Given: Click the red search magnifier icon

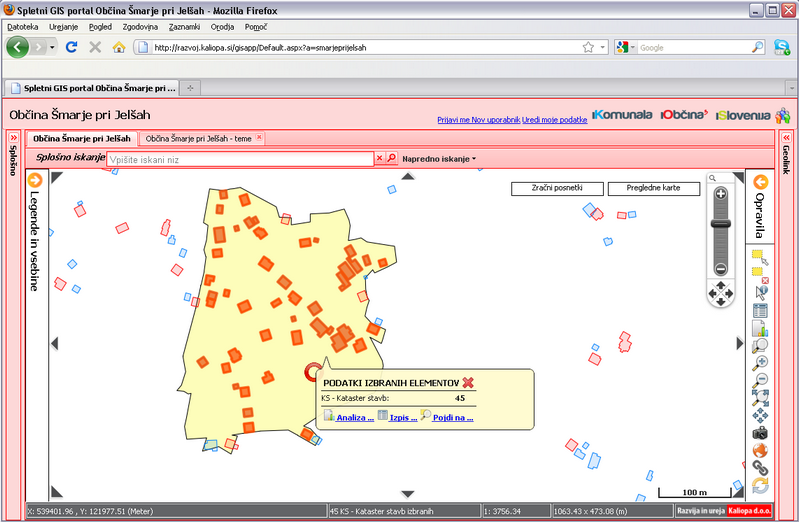Looking at the screenshot, I should coord(392,158).
